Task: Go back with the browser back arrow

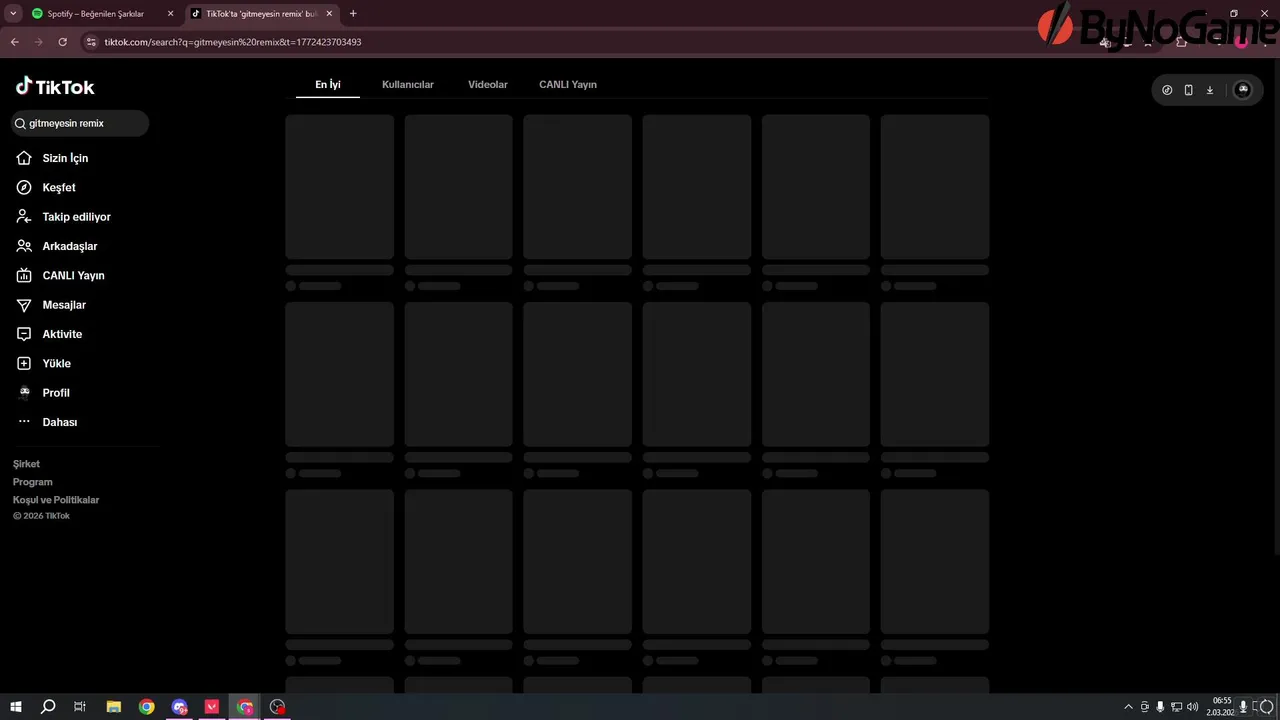Action: click(14, 42)
